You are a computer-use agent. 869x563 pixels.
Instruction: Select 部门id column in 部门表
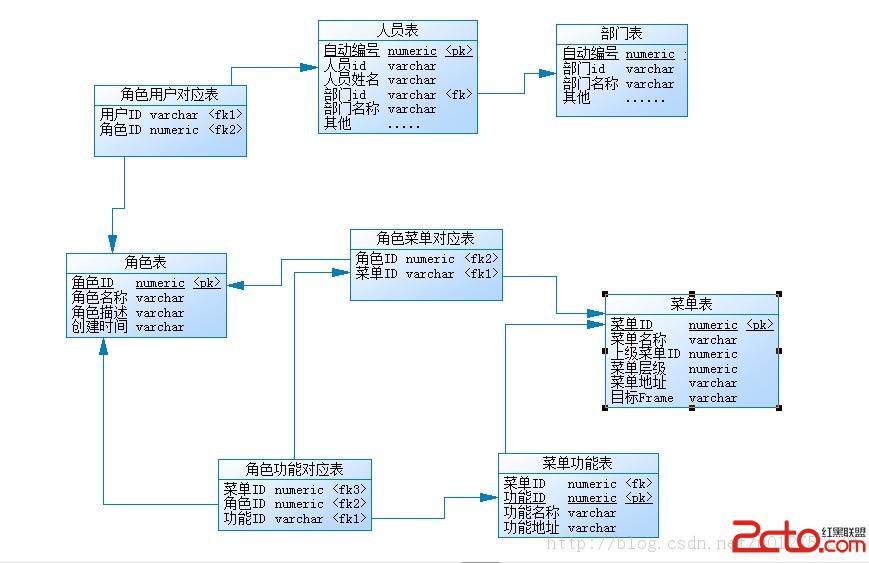coord(618,69)
